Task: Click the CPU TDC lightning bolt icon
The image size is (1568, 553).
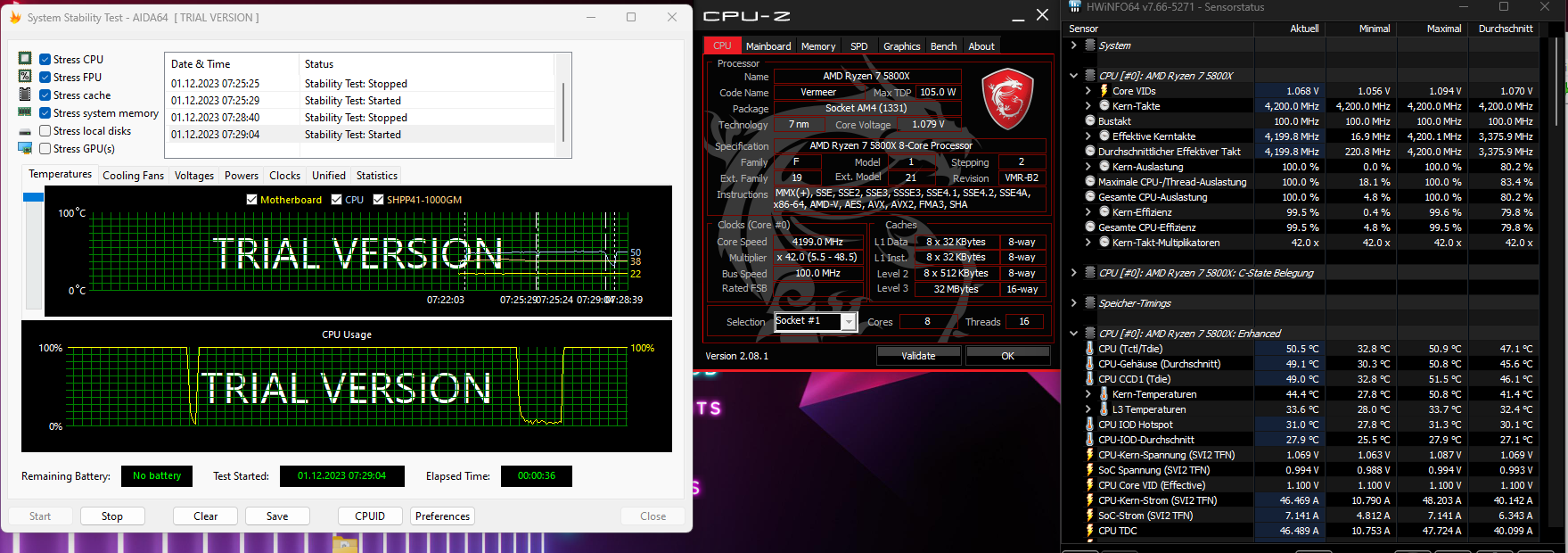Action: (1090, 531)
